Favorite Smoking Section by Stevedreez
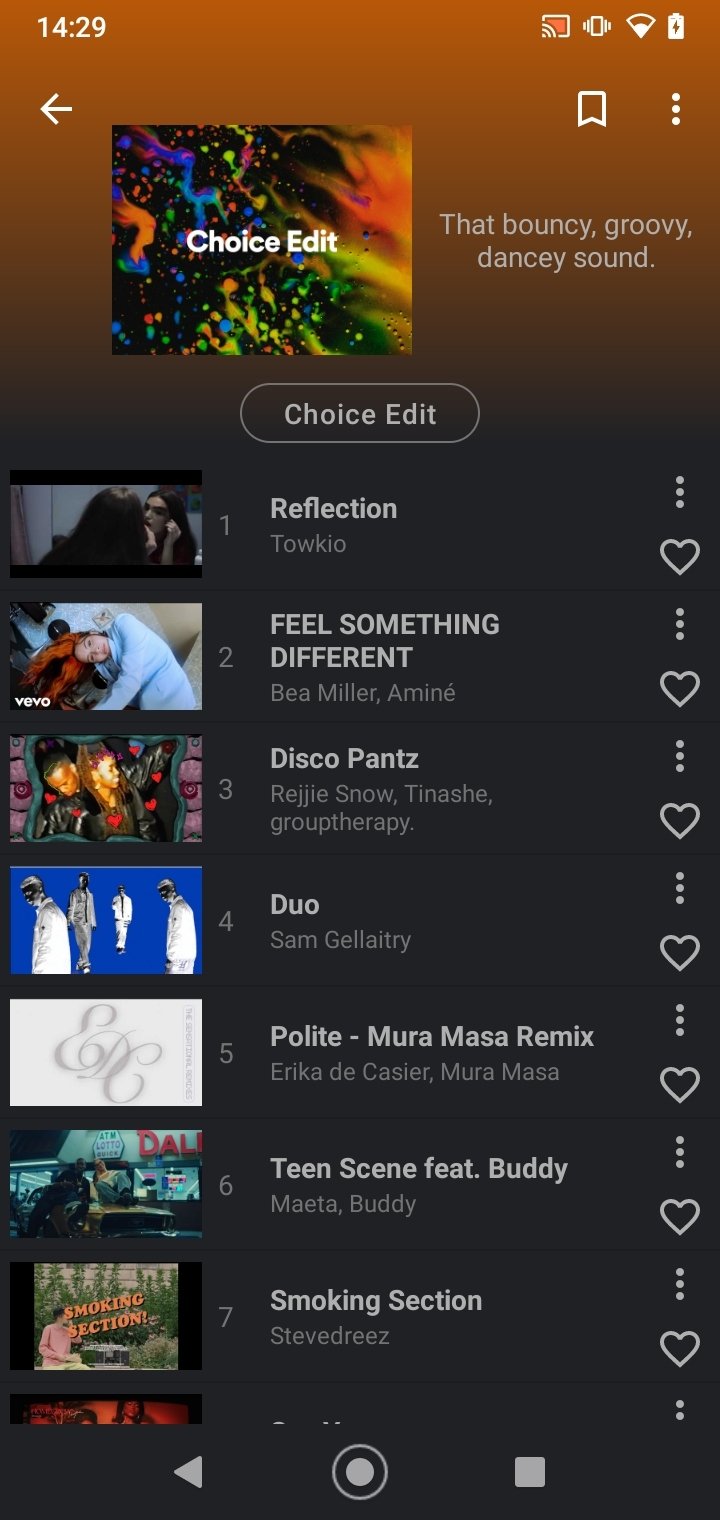The image size is (720, 1520). [x=679, y=1349]
